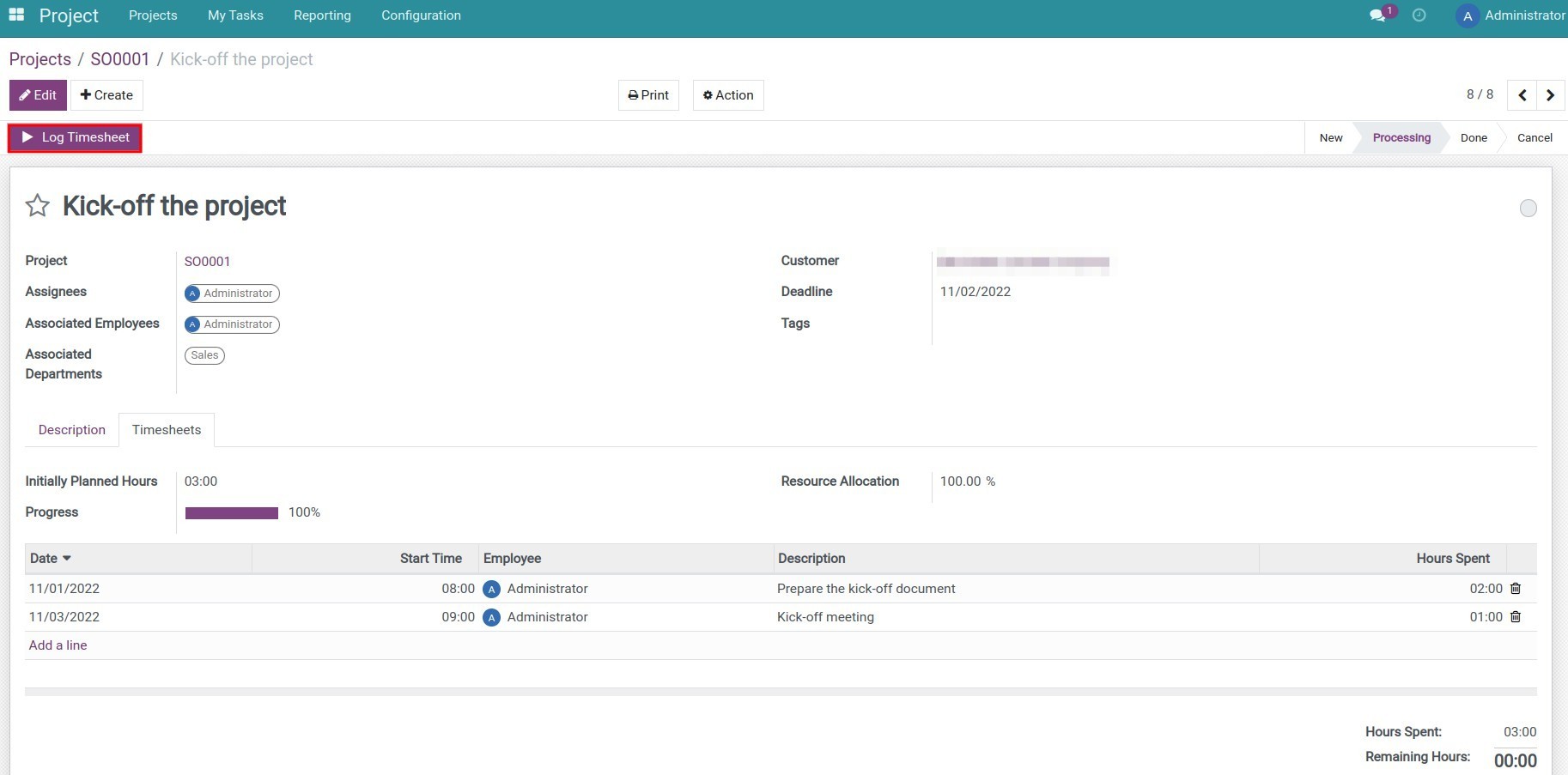The image size is (1568, 775).
Task: Switch to the Description tab
Action: (71, 429)
